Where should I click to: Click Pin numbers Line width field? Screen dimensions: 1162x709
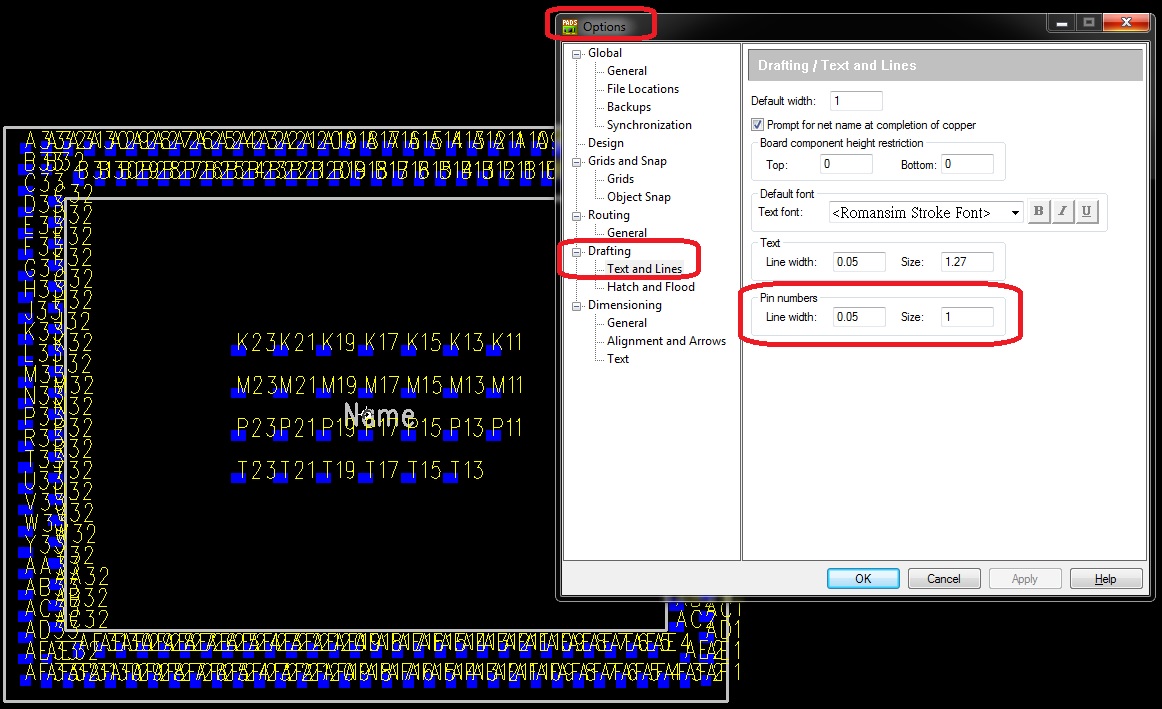(x=858, y=316)
